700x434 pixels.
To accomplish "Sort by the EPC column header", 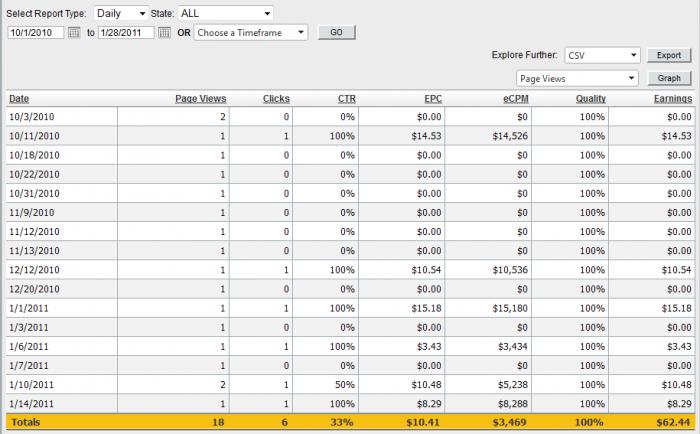I will click(433, 99).
